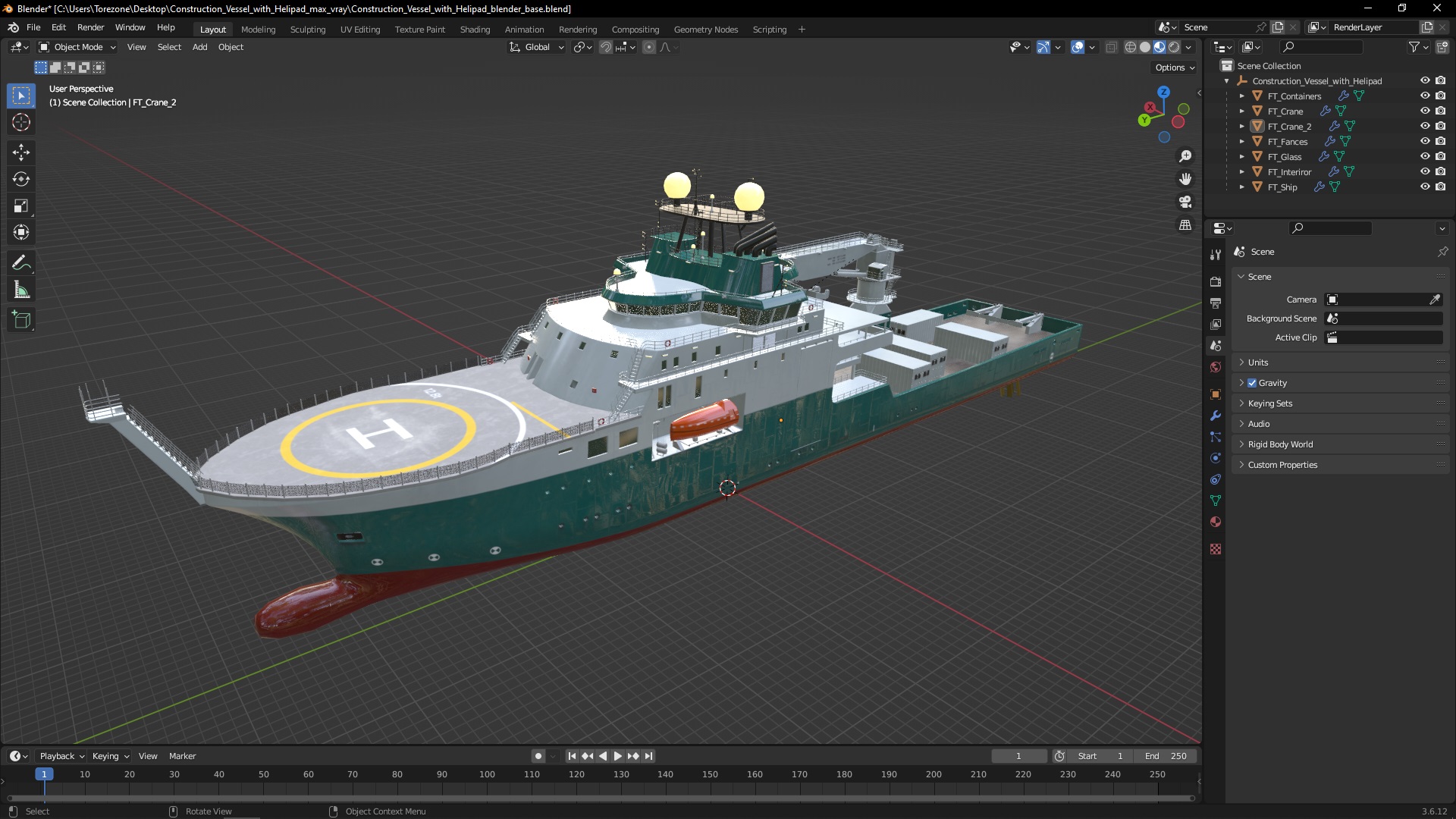This screenshot has height=819, width=1456.
Task: Click the pan view hand icon
Action: 1185,179
